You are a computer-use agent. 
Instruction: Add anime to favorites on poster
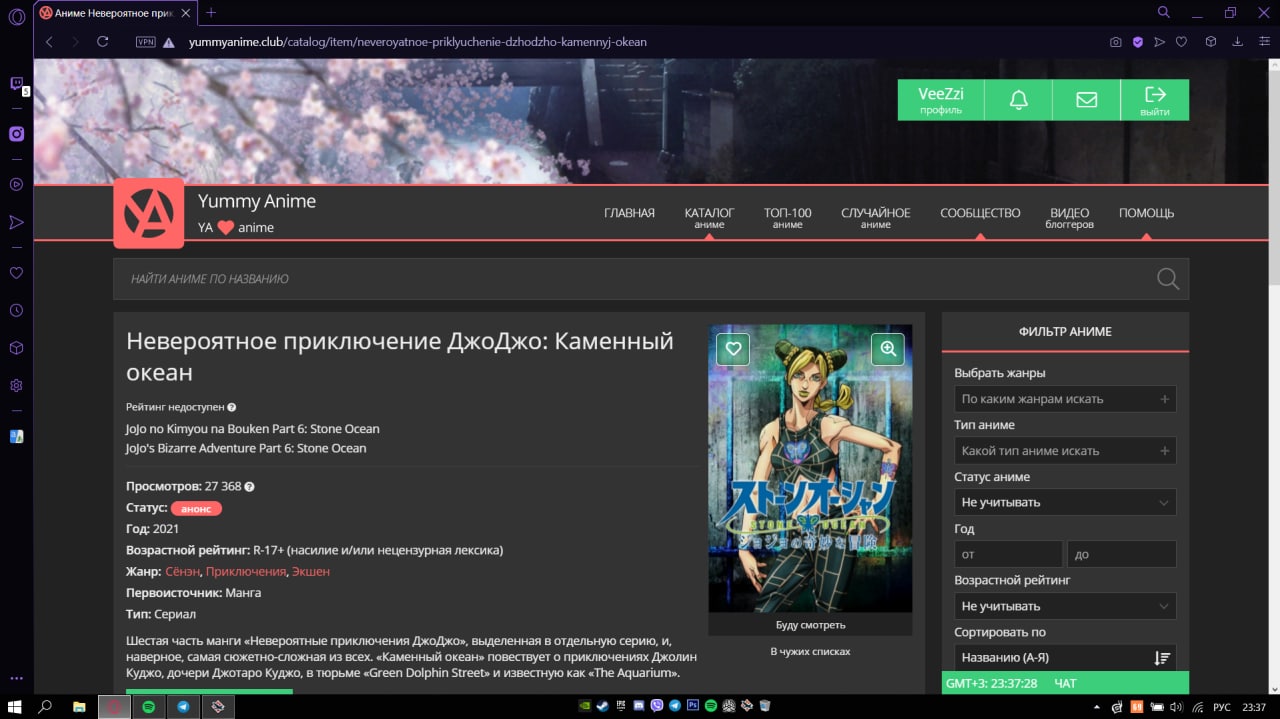click(733, 348)
